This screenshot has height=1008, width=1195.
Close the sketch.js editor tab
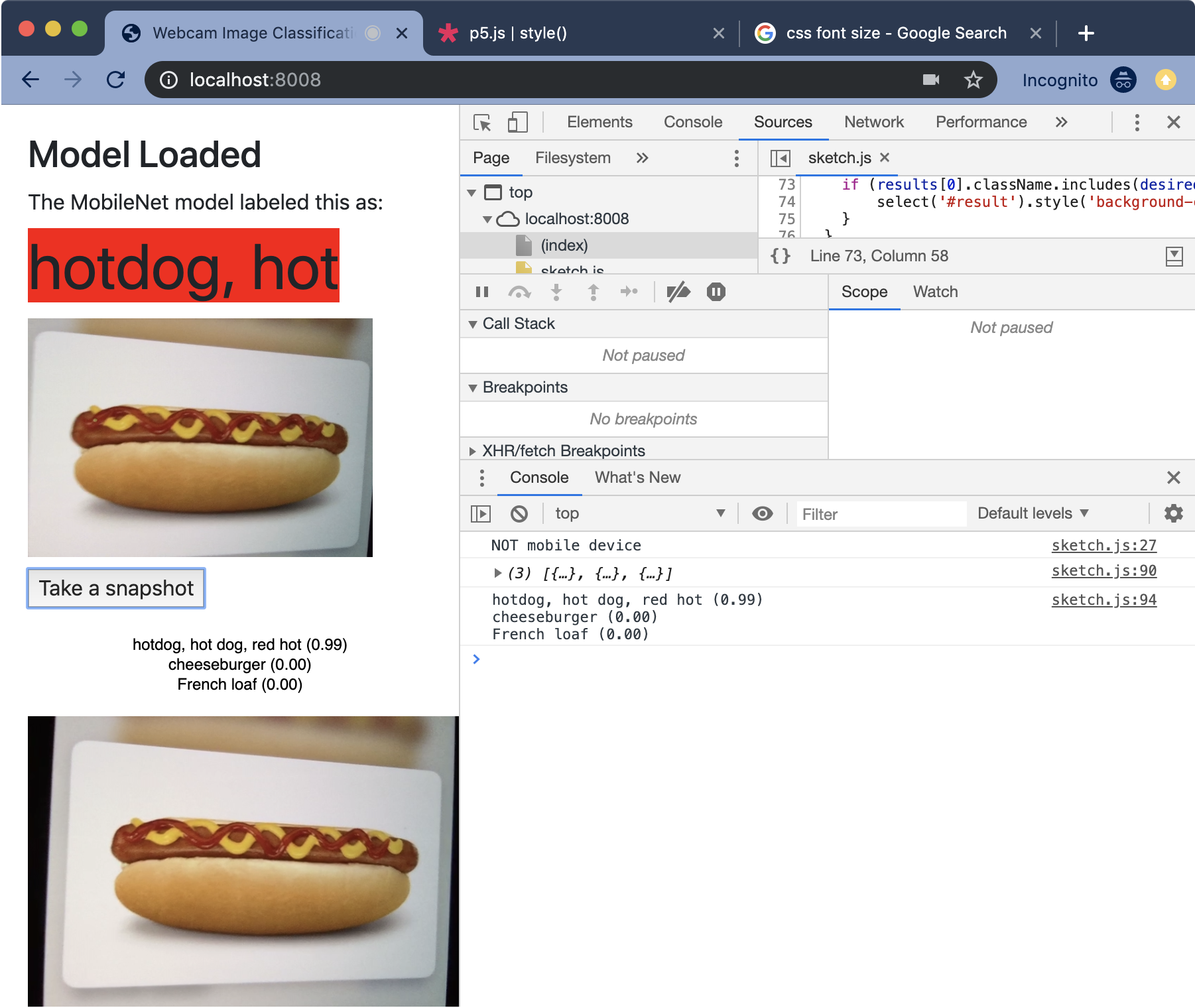[884, 157]
